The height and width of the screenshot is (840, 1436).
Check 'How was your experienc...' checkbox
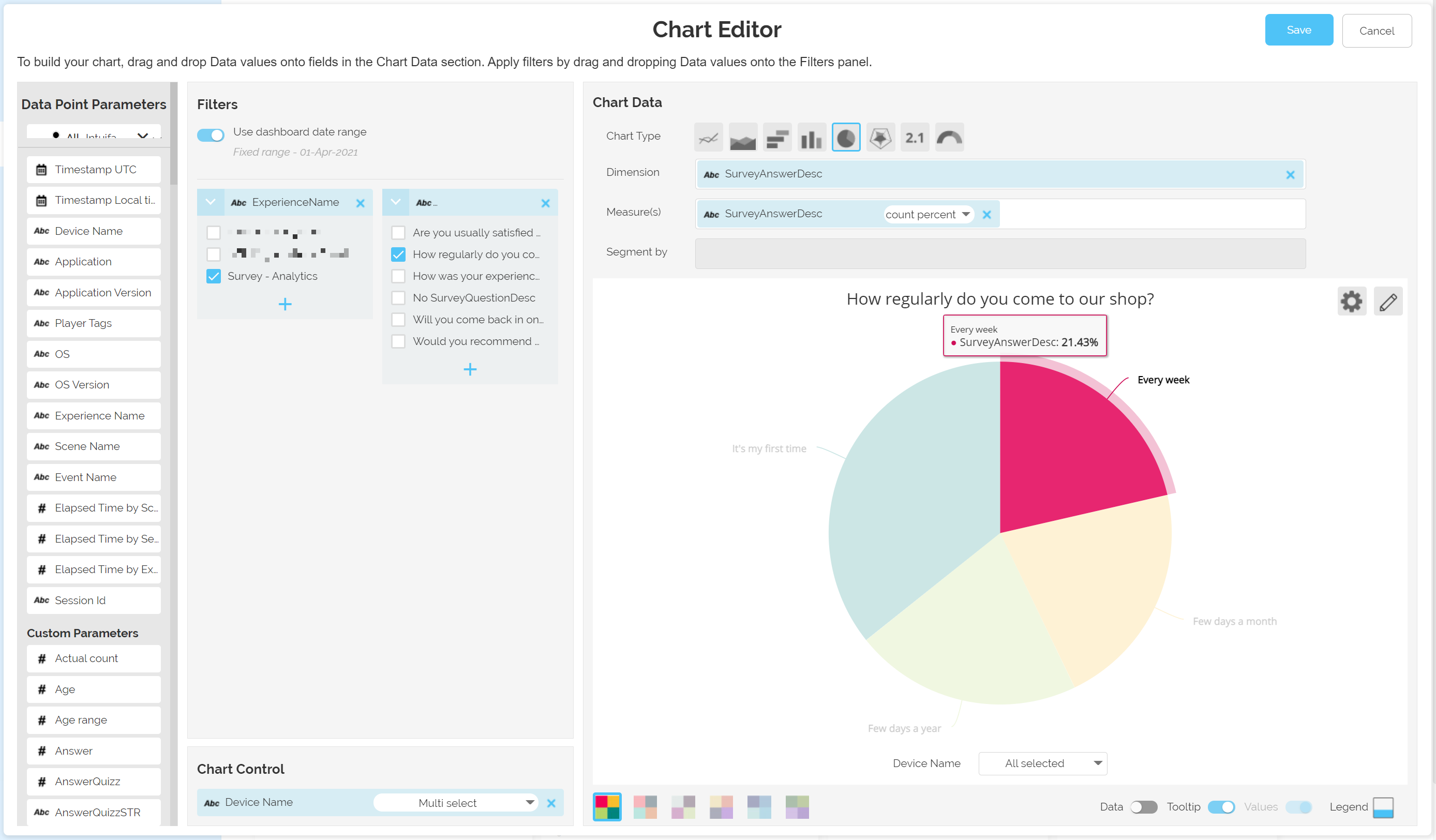(x=398, y=276)
